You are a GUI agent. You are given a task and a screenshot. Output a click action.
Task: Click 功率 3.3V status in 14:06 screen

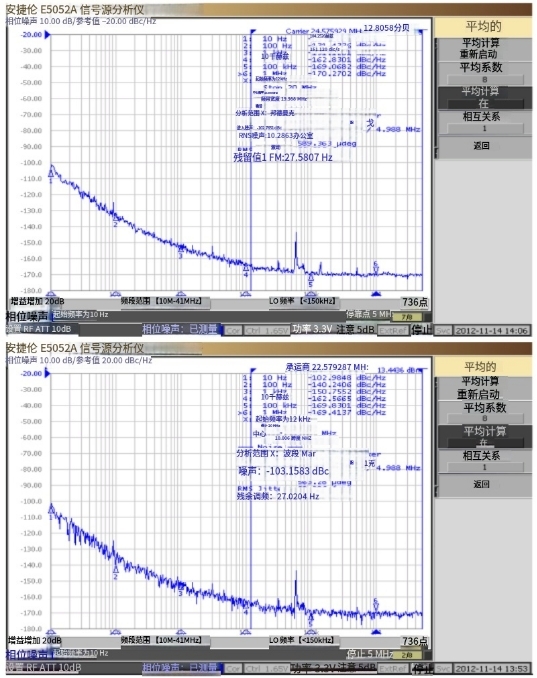312,329
